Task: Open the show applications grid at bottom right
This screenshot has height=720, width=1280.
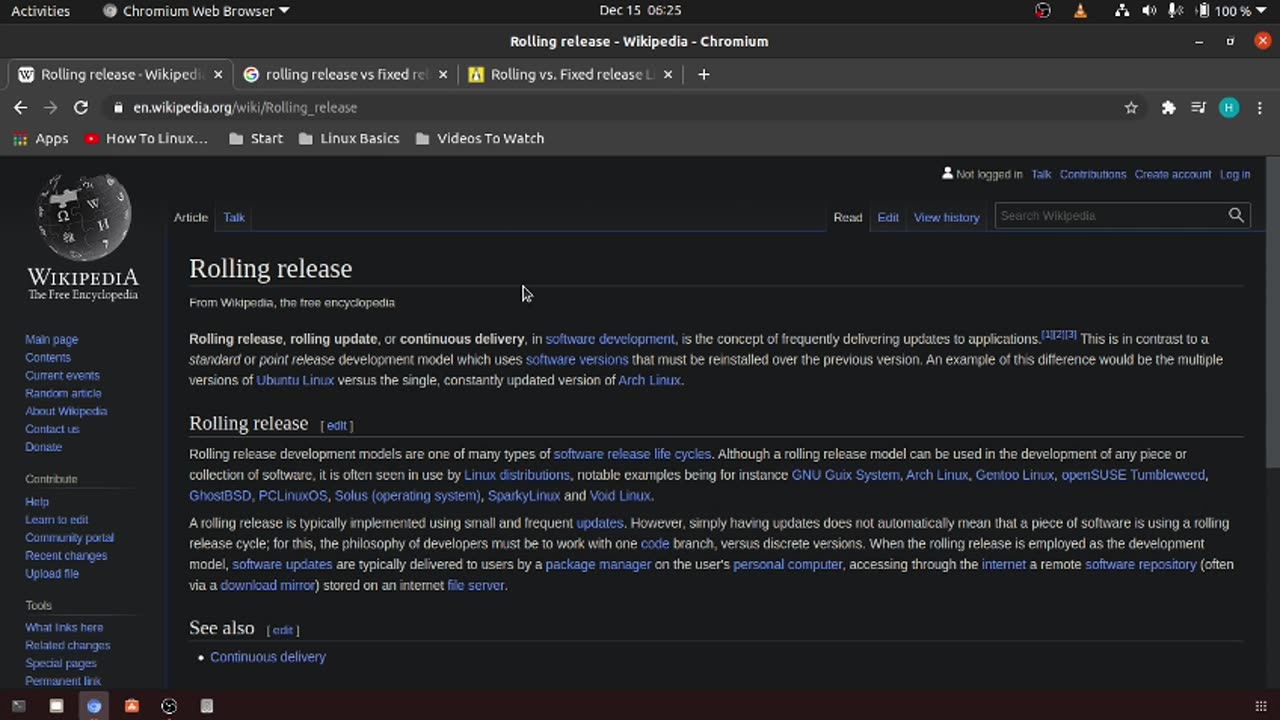Action: [x=1259, y=706]
